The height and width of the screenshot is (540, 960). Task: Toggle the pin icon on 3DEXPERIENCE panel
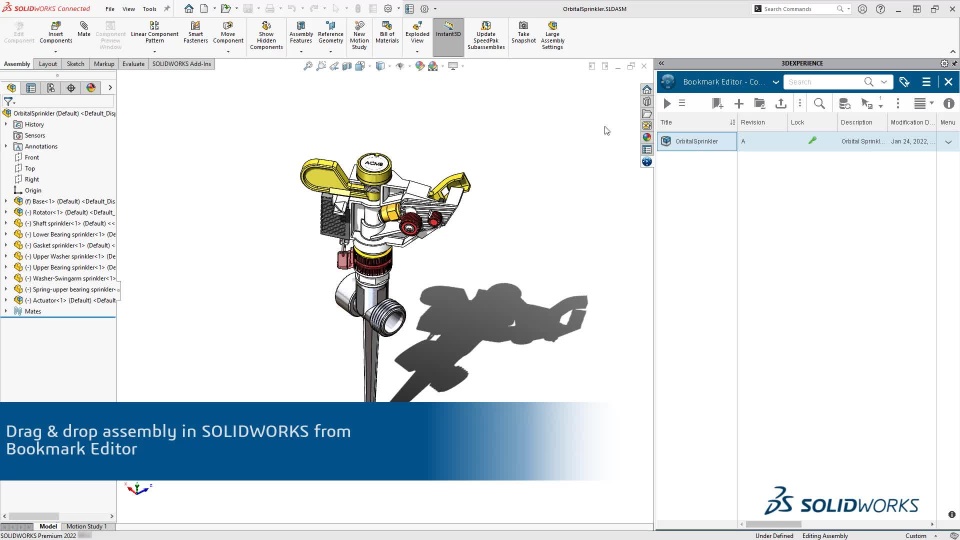[x=954, y=63]
